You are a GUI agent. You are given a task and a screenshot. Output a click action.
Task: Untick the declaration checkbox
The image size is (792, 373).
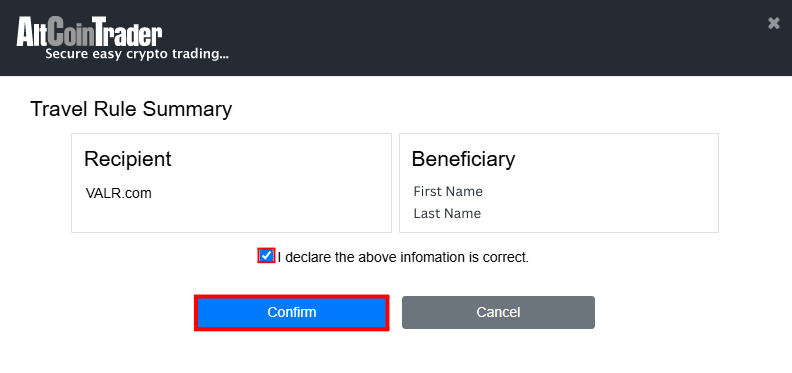pyautogui.click(x=266, y=256)
